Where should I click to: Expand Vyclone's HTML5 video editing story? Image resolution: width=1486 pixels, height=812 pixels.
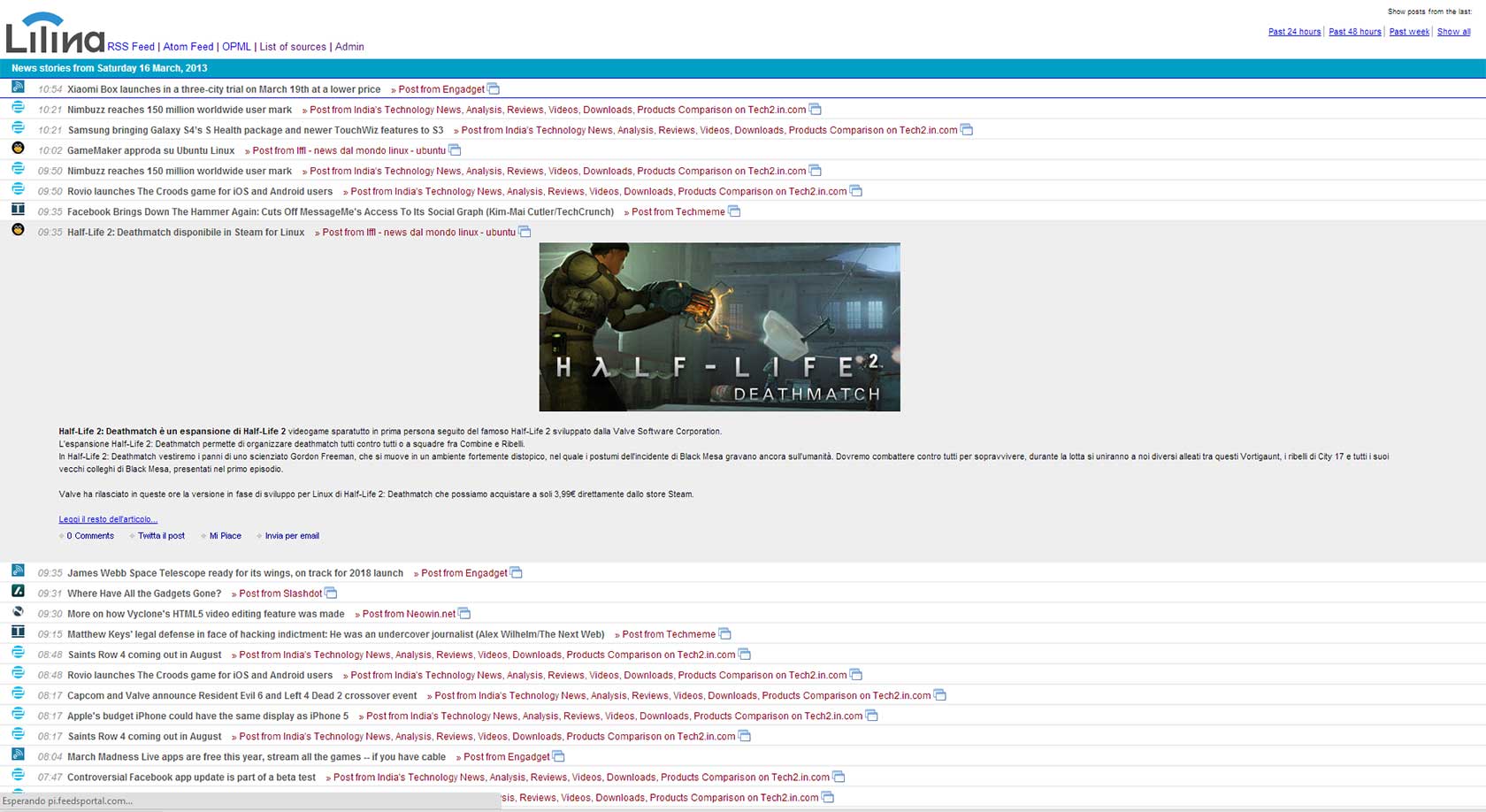[x=206, y=614]
